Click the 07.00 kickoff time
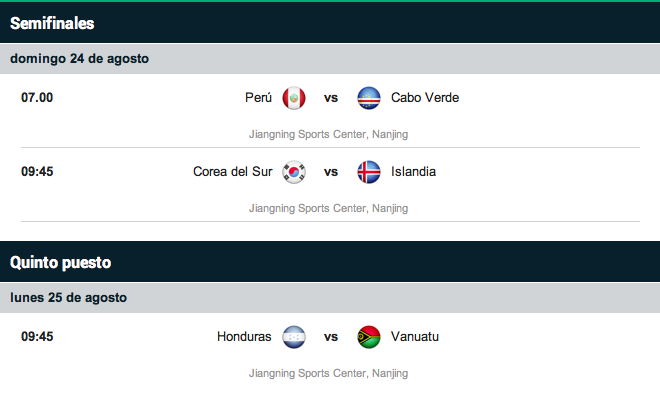 click(x=37, y=98)
